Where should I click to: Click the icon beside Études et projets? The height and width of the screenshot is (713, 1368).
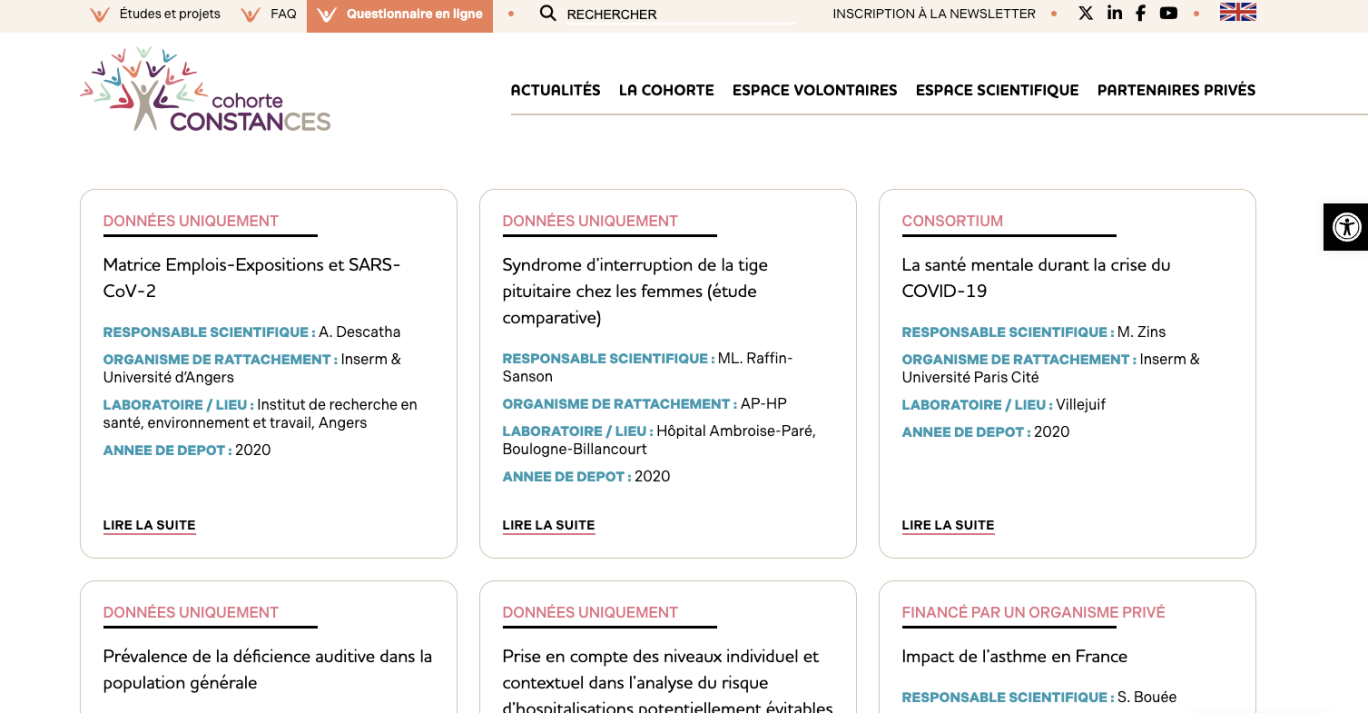click(99, 14)
